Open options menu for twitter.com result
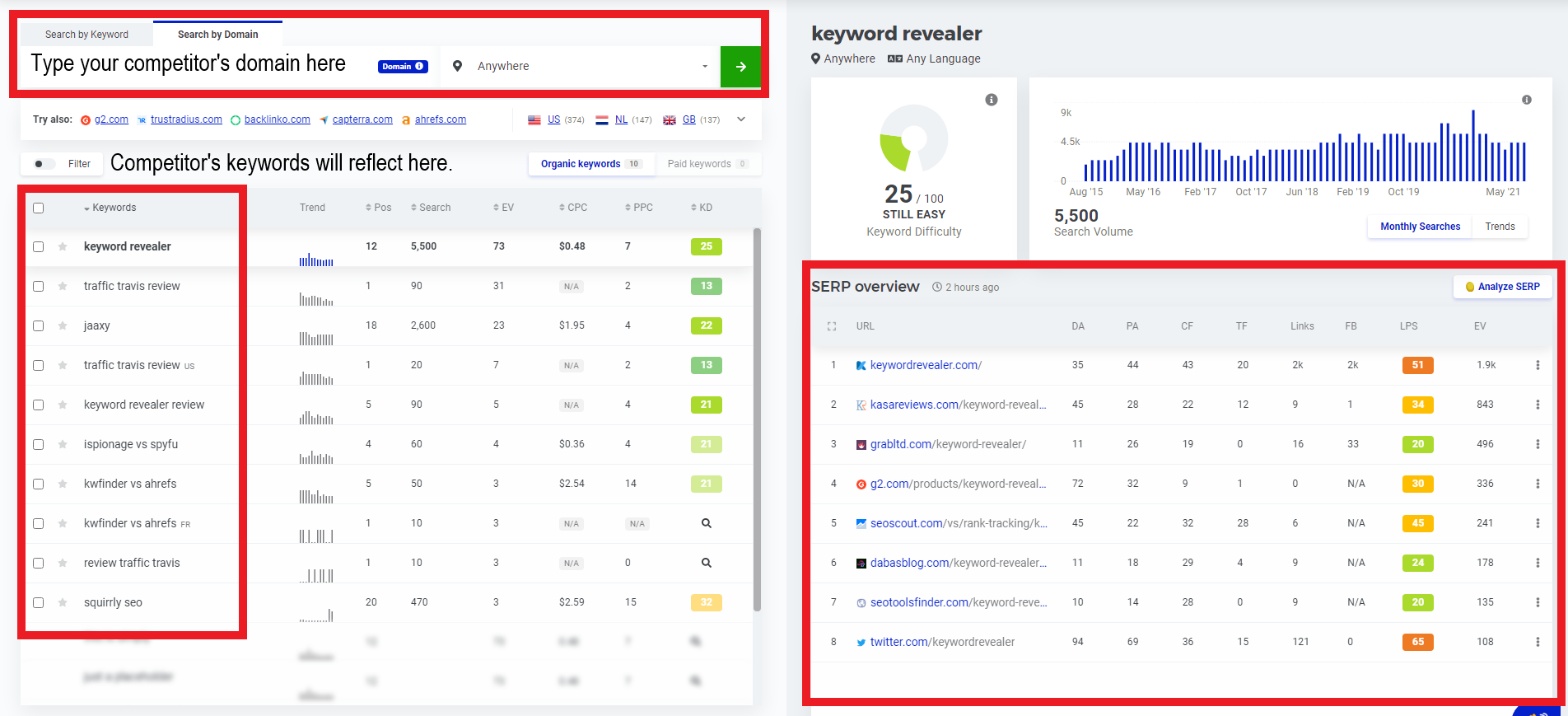 click(x=1538, y=642)
